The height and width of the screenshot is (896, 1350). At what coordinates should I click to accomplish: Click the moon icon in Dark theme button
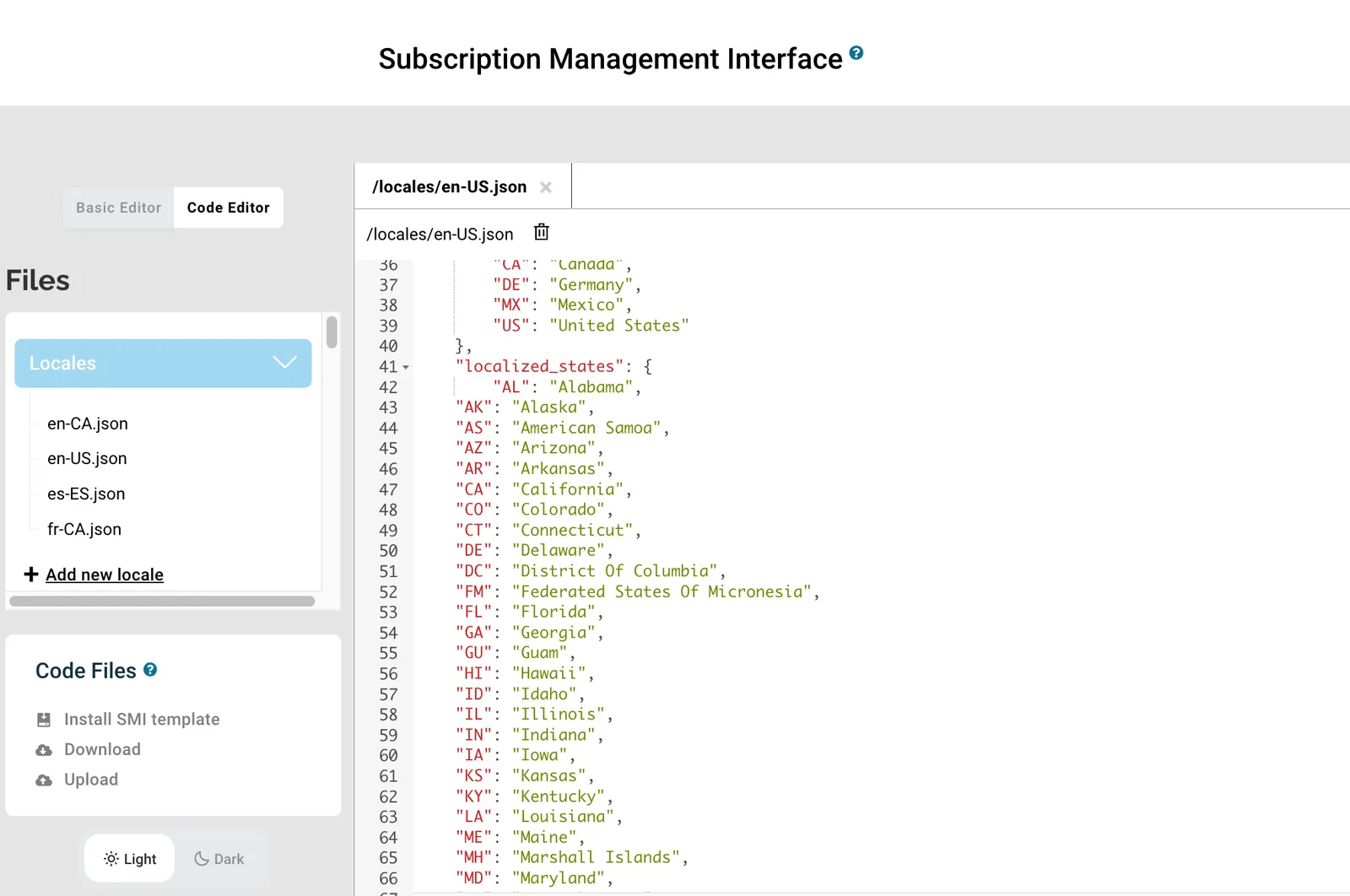tap(202, 859)
